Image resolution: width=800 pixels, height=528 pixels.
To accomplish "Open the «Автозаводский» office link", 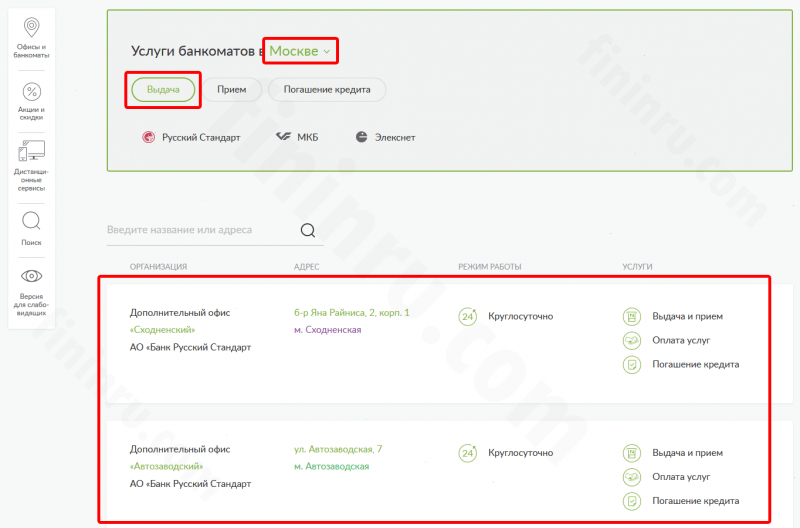I will [x=166, y=466].
